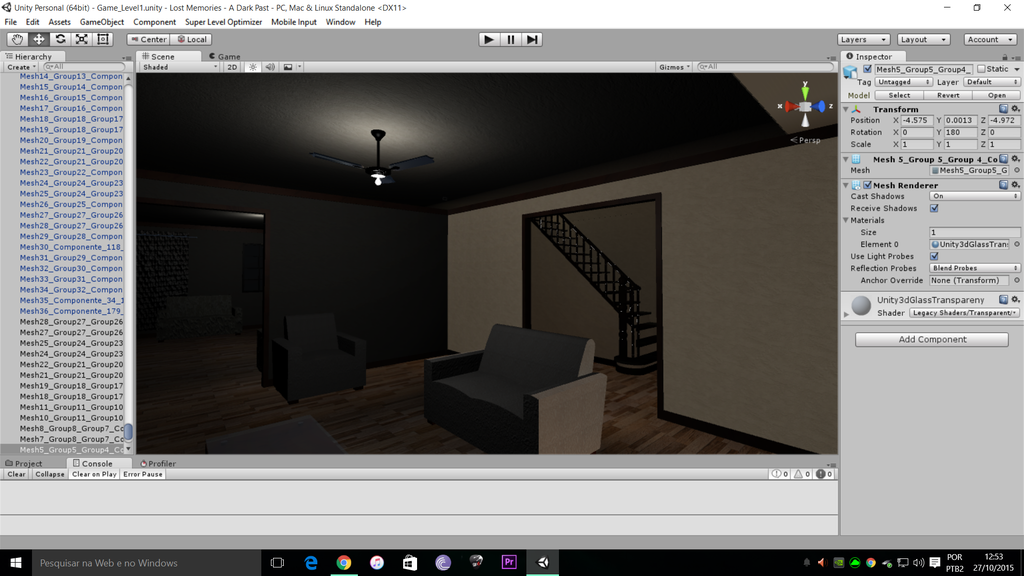1024x576 pixels.
Task: Click Hierarchy vertical scrollbar
Action: [129, 432]
